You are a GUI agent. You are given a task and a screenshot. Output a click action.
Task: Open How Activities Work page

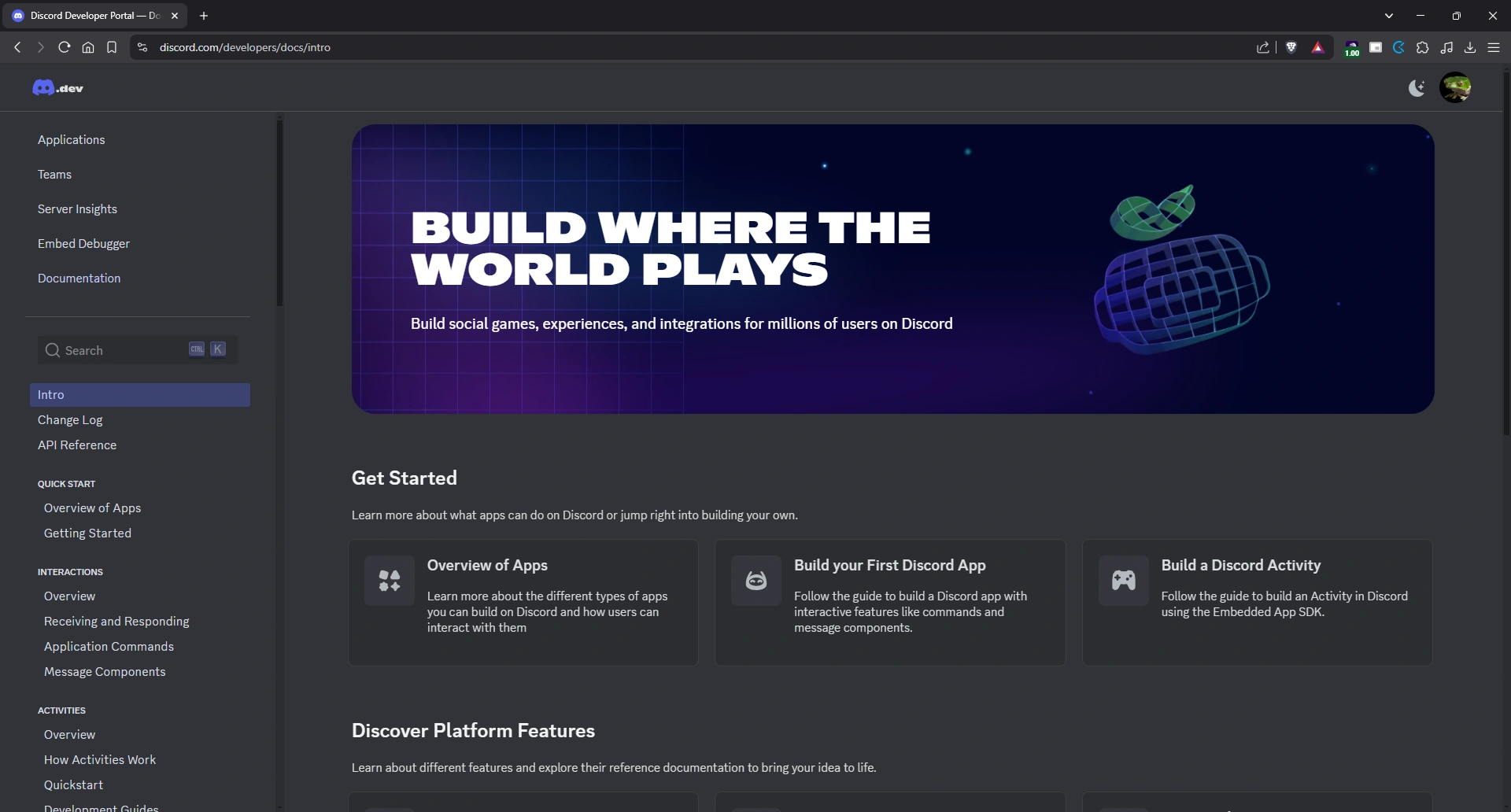click(x=100, y=760)
